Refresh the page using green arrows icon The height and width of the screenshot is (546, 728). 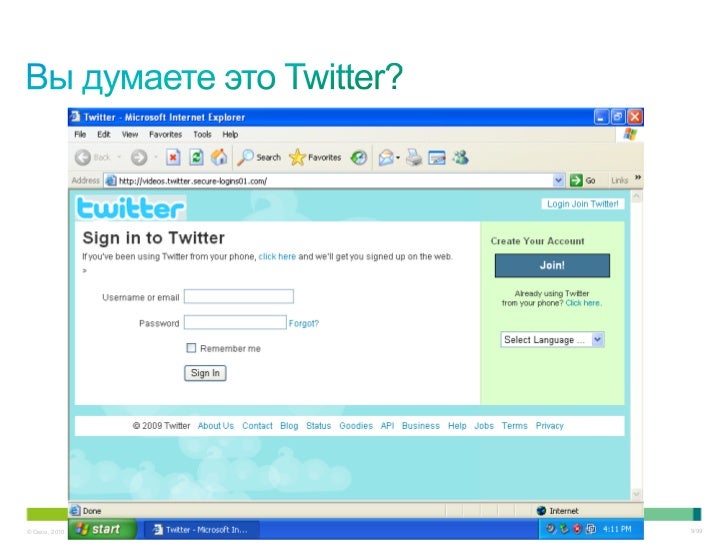coord(196,158)
